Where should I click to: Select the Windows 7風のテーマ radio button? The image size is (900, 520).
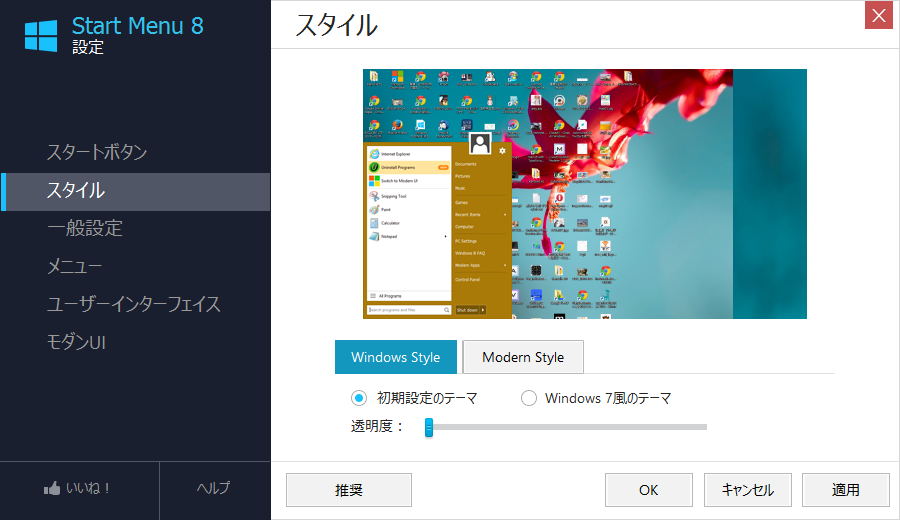pyautogui.click(x=529, y=398)
